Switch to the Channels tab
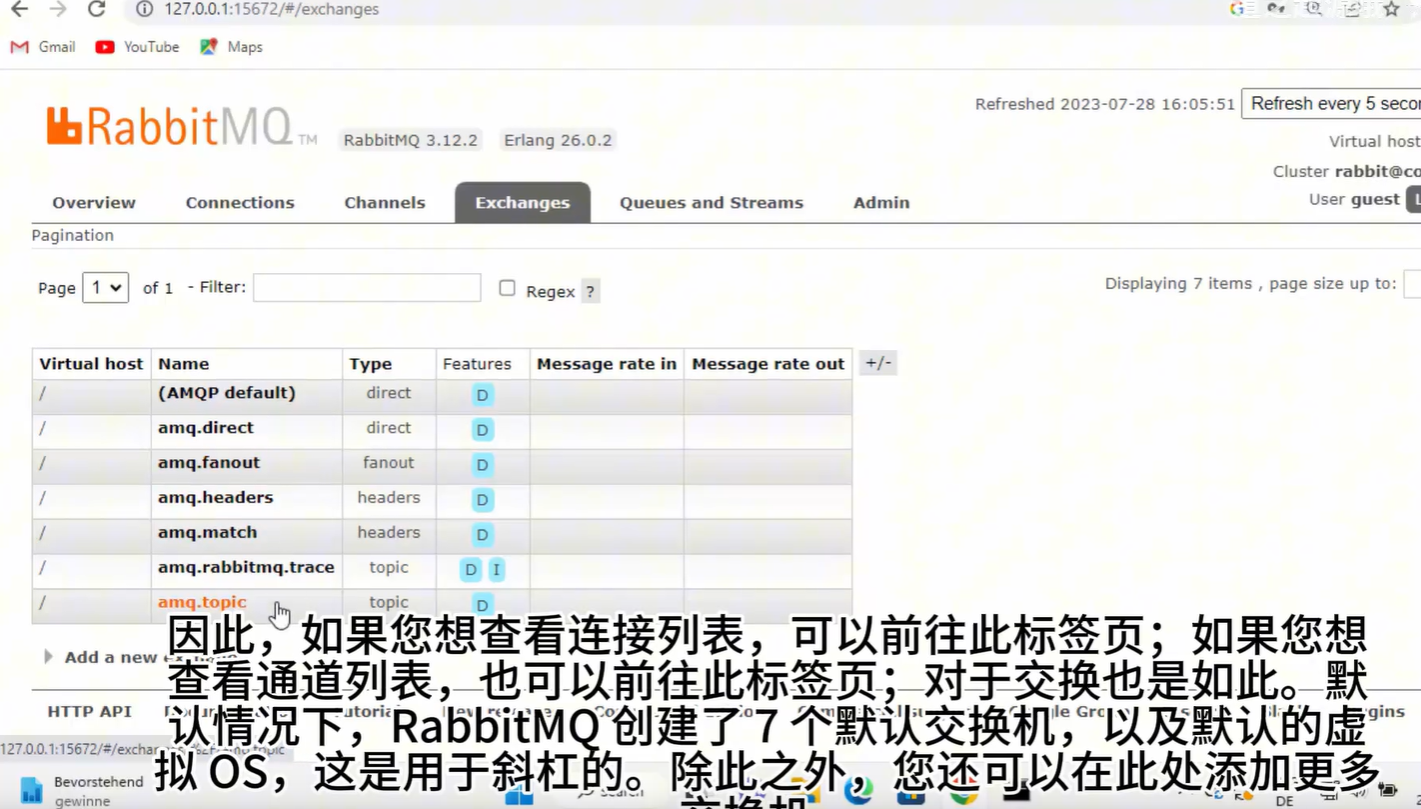1421x809 pixels. 385,202
